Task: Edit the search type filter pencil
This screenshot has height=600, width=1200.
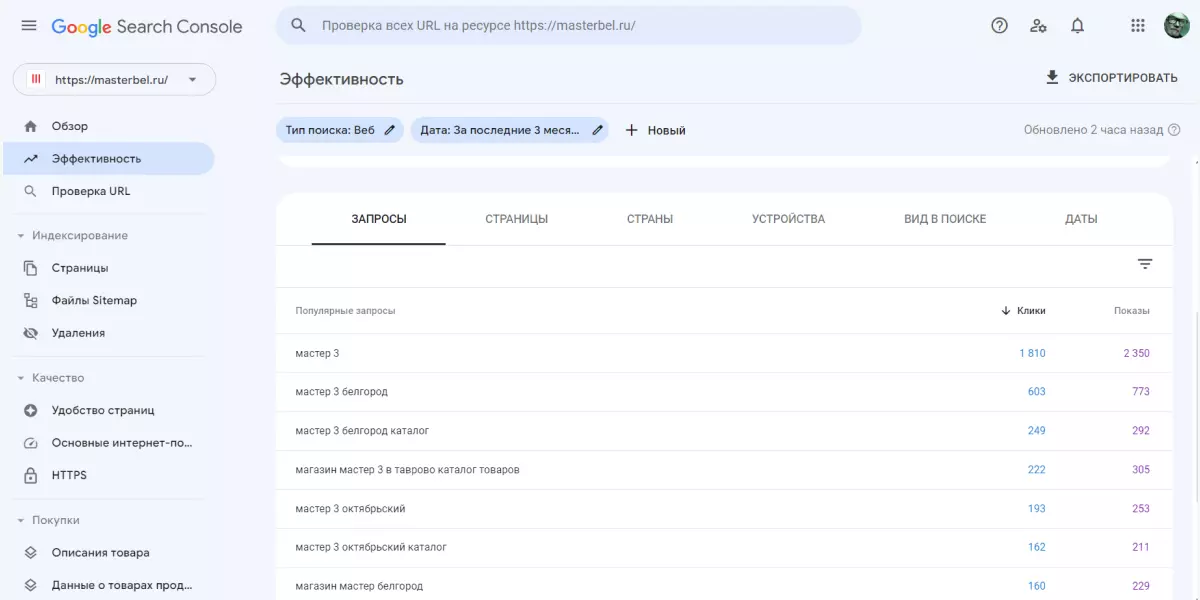Action: (x=390, y=130)
